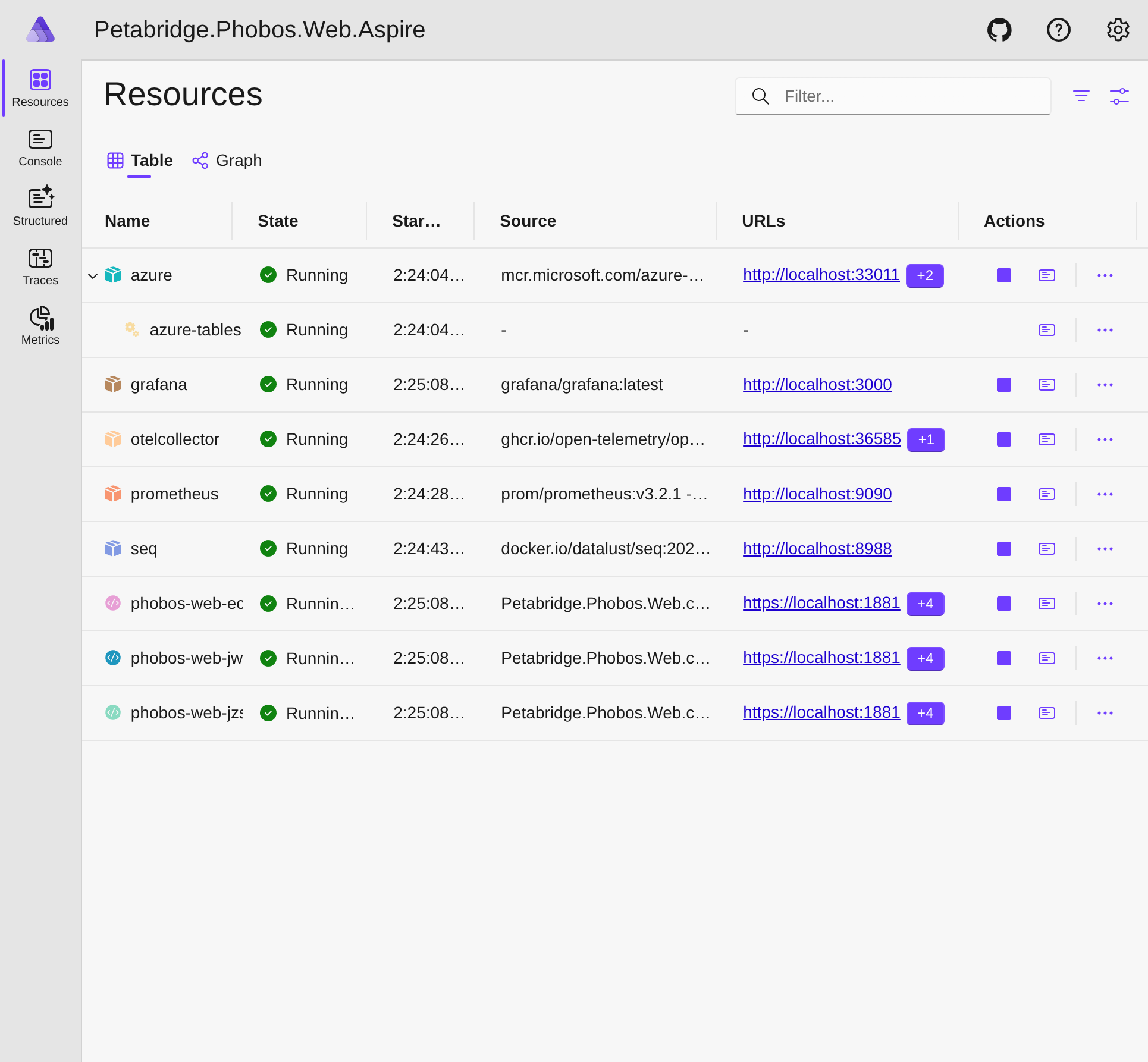The height and width of the screenshot is (1062, 1148).
Task: Go to the Resources sidebar page
Action: pos(40,88)
